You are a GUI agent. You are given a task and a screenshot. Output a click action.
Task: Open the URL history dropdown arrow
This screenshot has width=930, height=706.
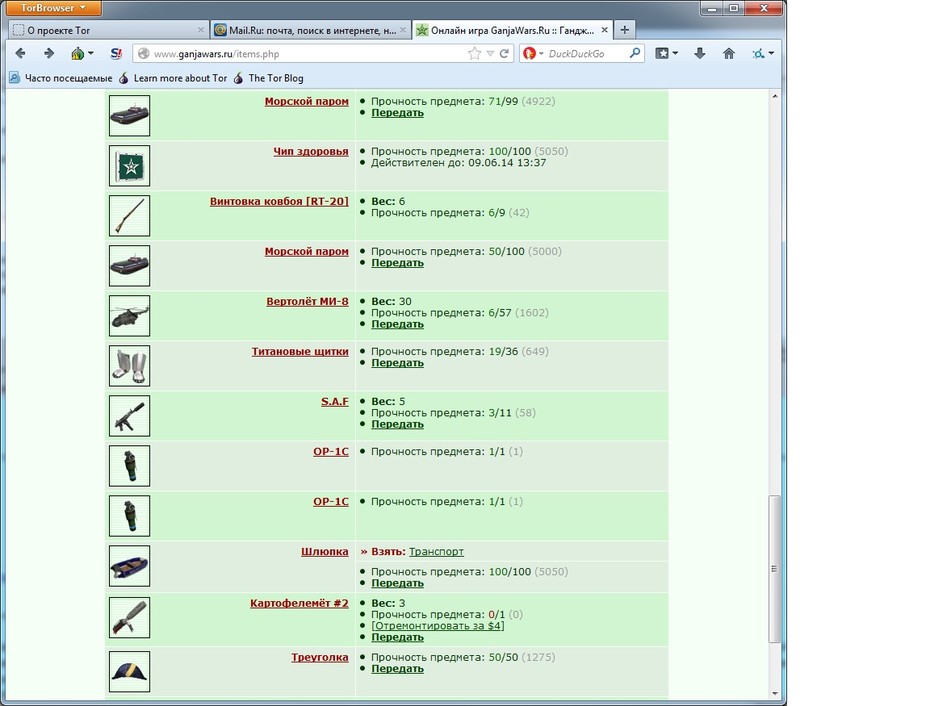tap(490, 53)
